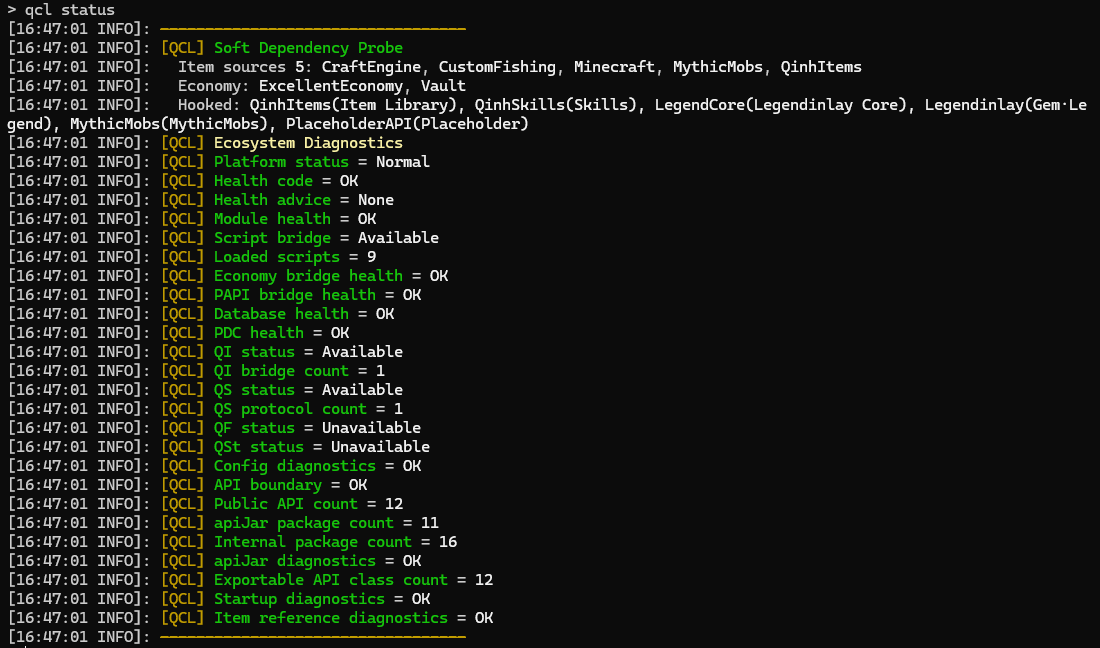The image size is (1100, 648).
Task: Click 'Minecraft' in item sources
Action: [x=615, y=67]
